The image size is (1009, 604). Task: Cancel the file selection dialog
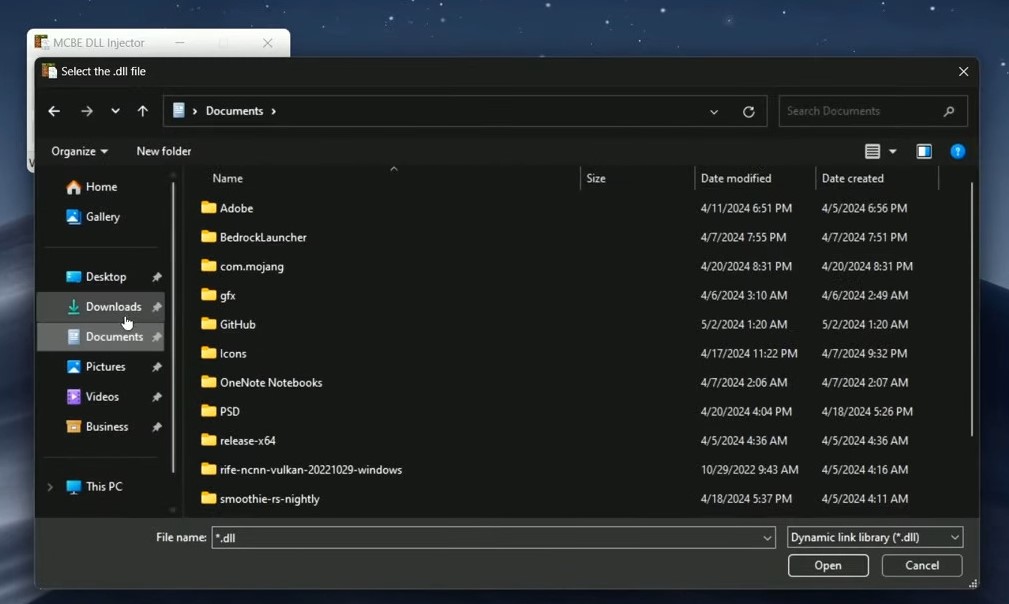click(x=921, y=565)
